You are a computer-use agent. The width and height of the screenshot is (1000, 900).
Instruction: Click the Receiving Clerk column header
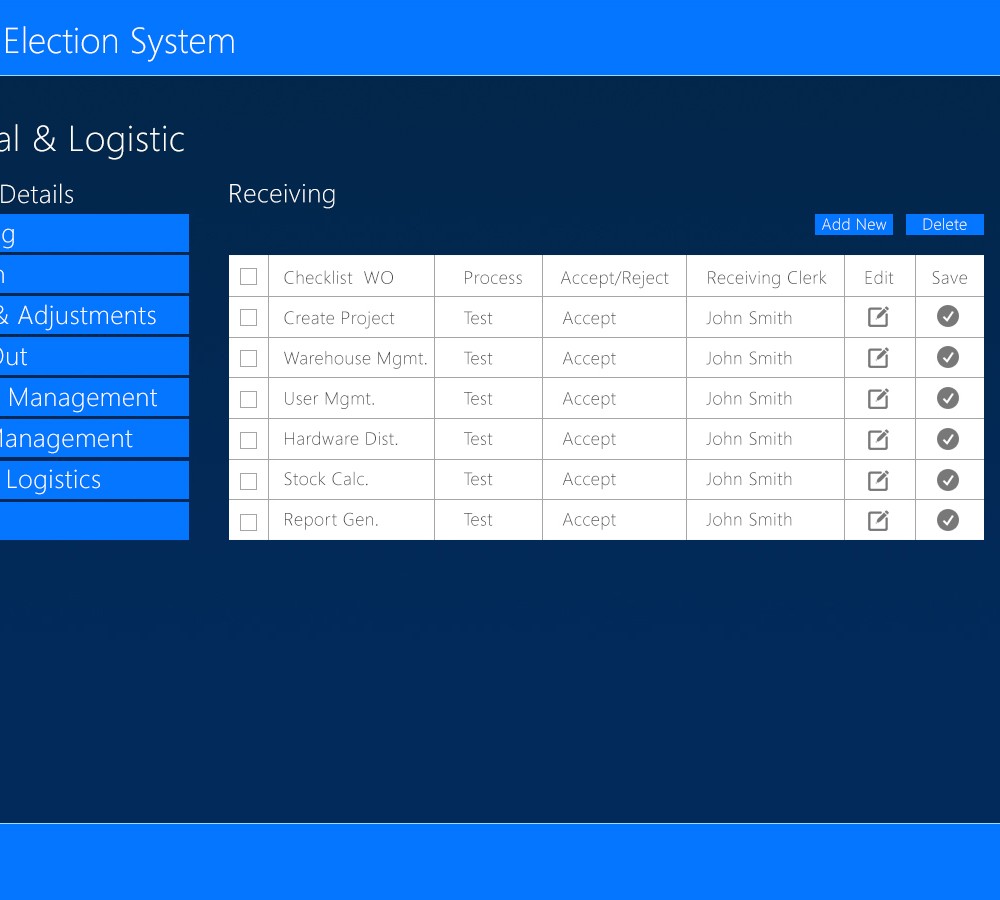(x=766, y=278)
